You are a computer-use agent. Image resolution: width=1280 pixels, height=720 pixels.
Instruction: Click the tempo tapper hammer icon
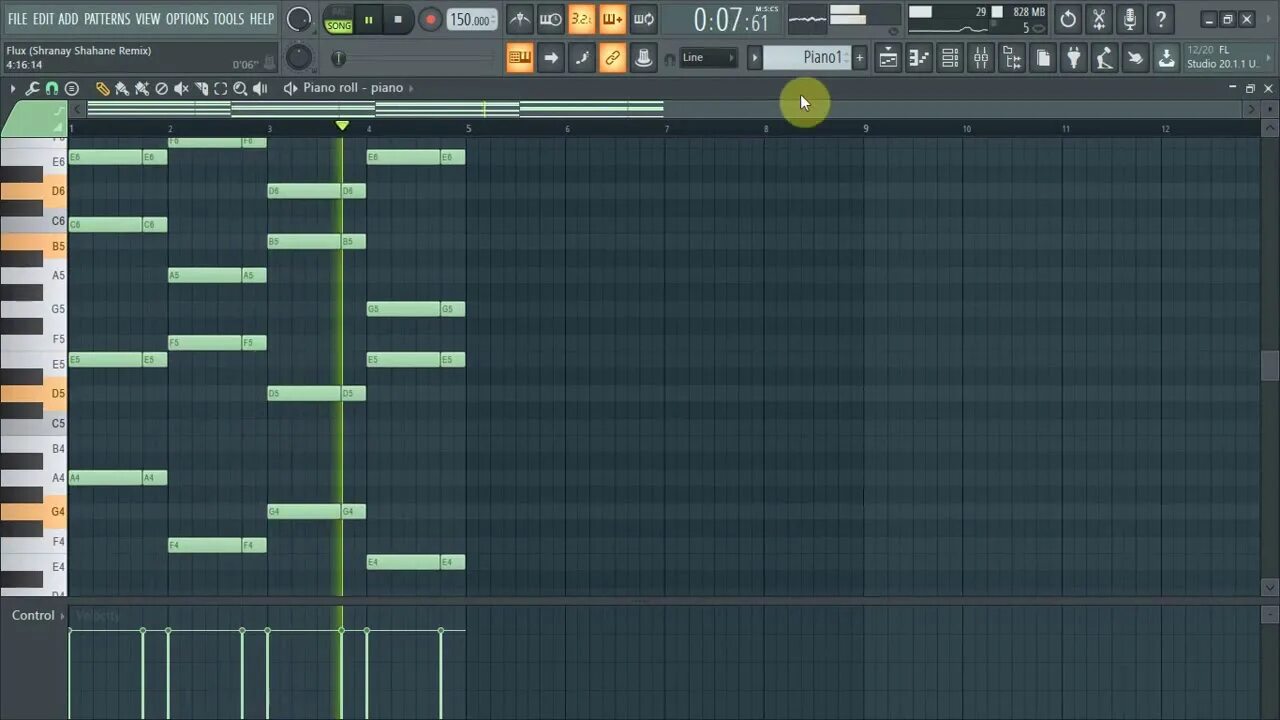click(1104, 58)
